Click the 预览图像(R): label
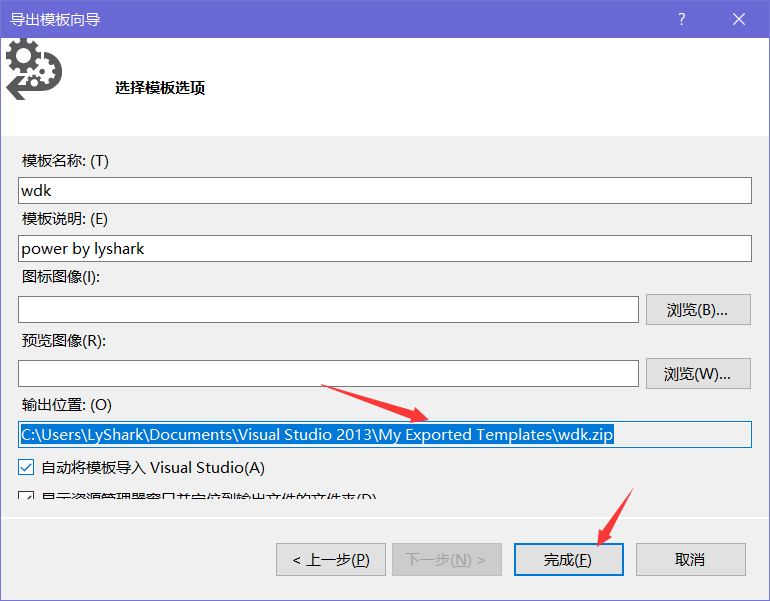Screen dimensions: 770x601 click(x=64, y=340)
